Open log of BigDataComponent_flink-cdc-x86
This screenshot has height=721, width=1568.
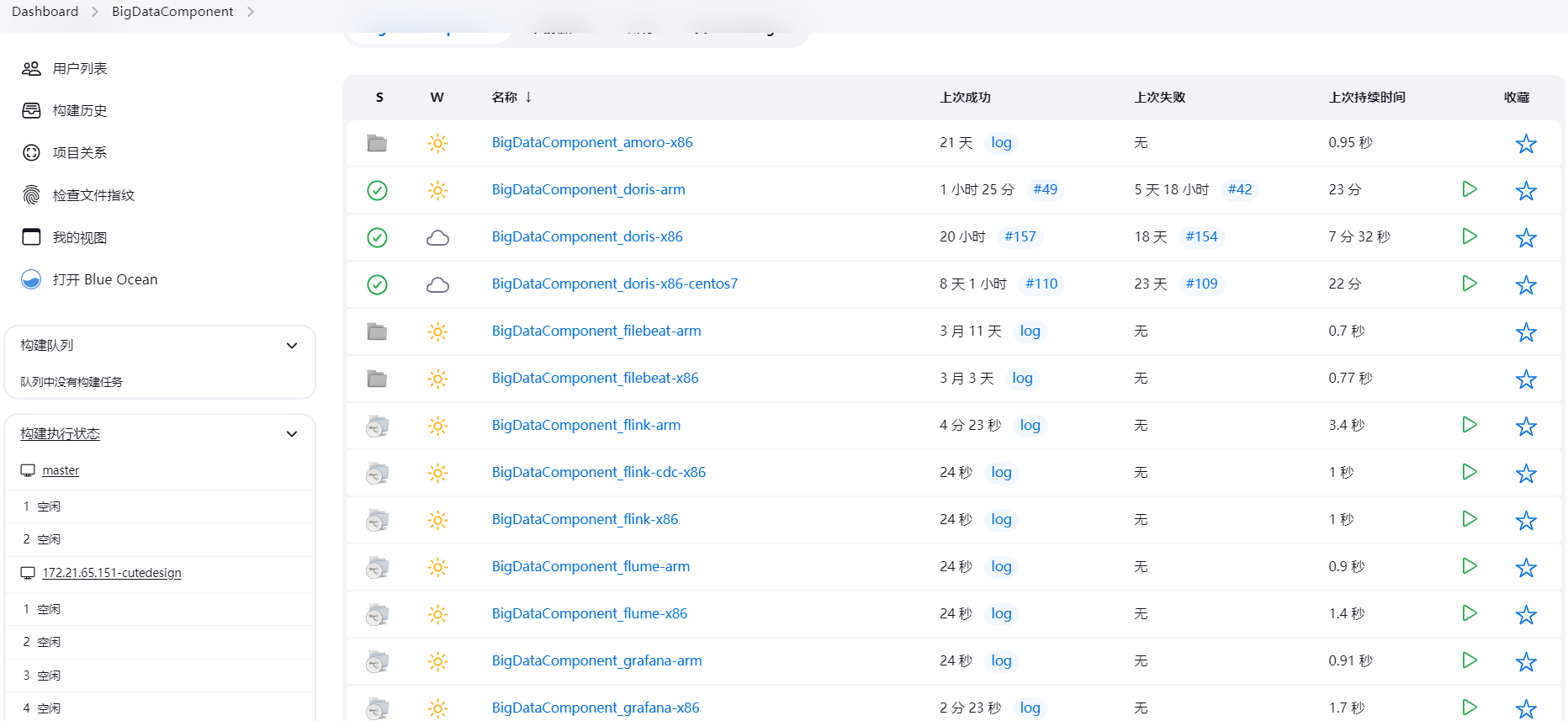coord(1001,473)
